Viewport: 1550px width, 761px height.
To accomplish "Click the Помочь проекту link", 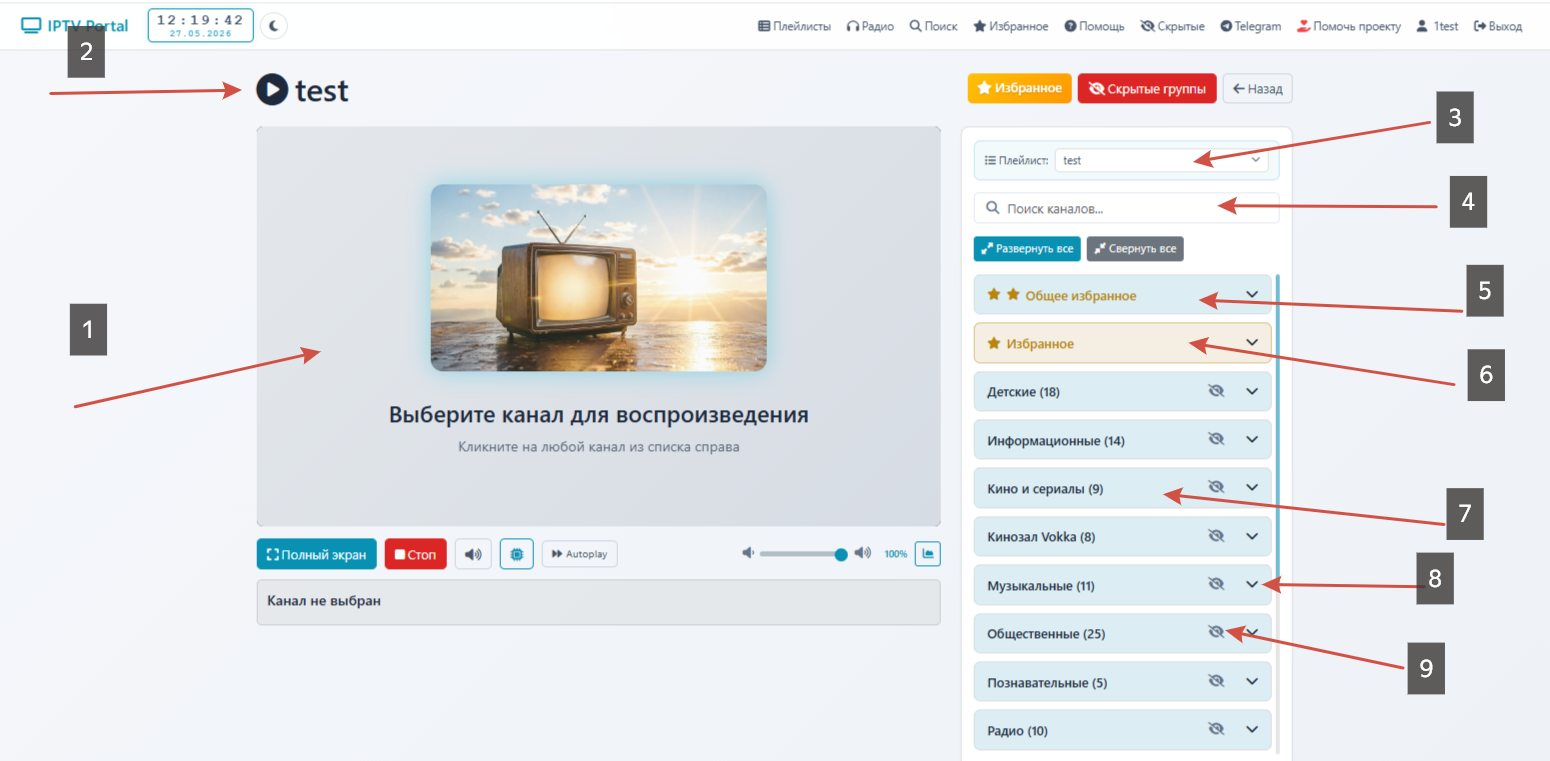I will tap(1349, 27).
